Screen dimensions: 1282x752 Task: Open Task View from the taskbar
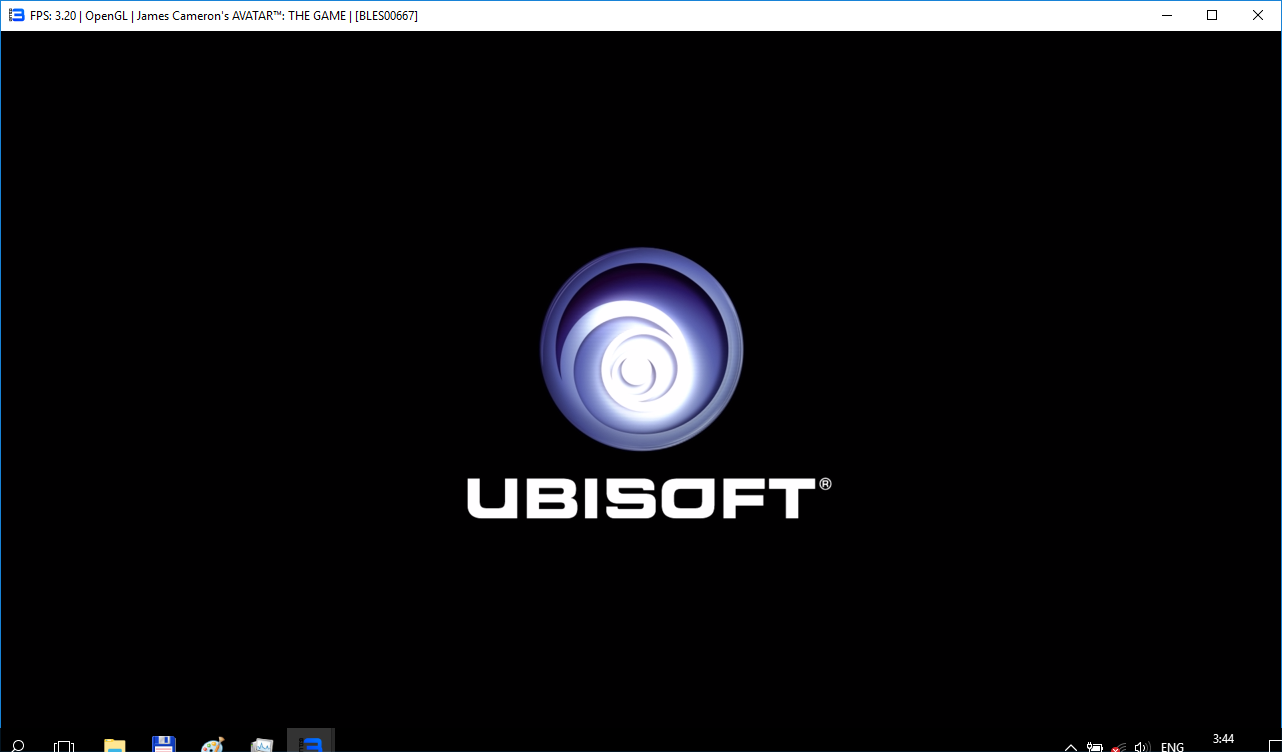[x=64, y=745]
